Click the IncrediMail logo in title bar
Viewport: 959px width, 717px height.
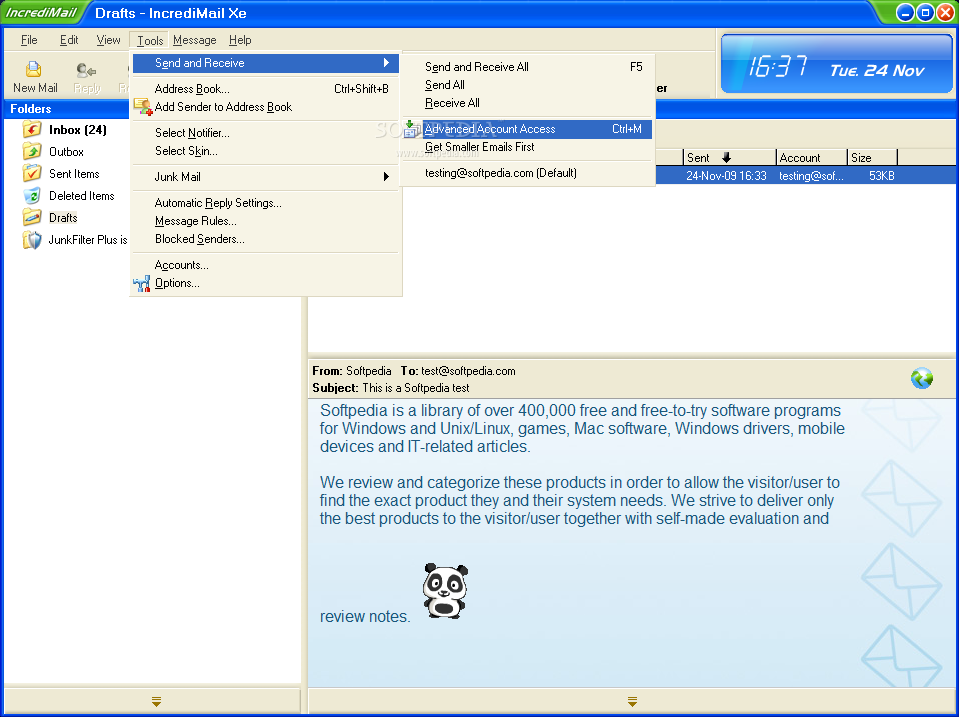(x=41, y=12)
